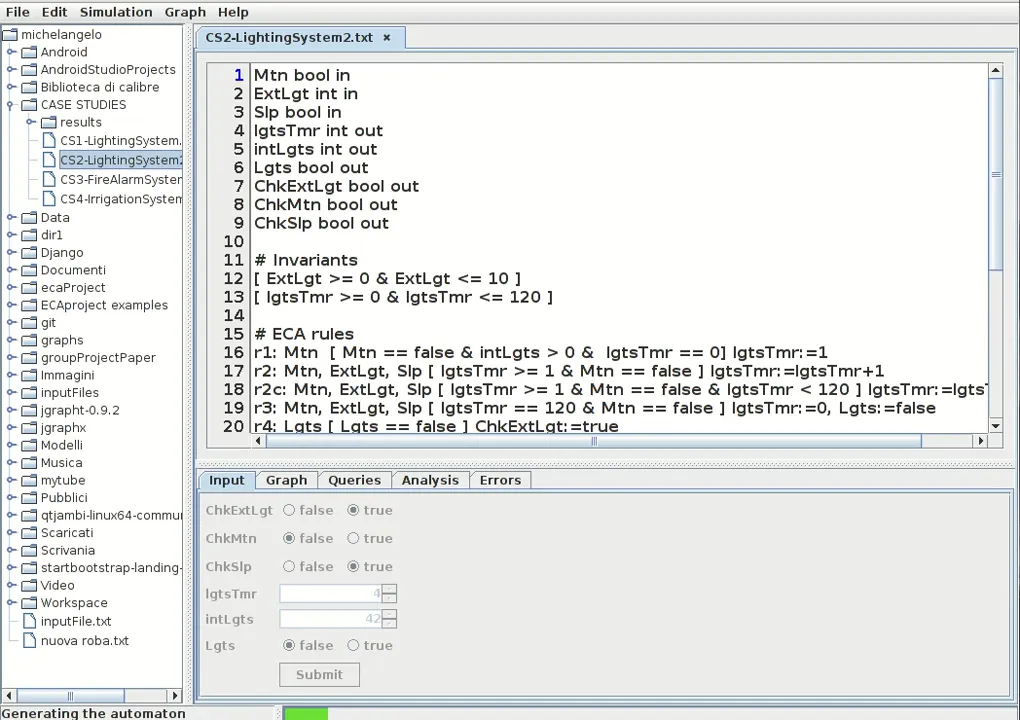Expand the Workspace folder node

pyautogui.click(x=11, y=602)
